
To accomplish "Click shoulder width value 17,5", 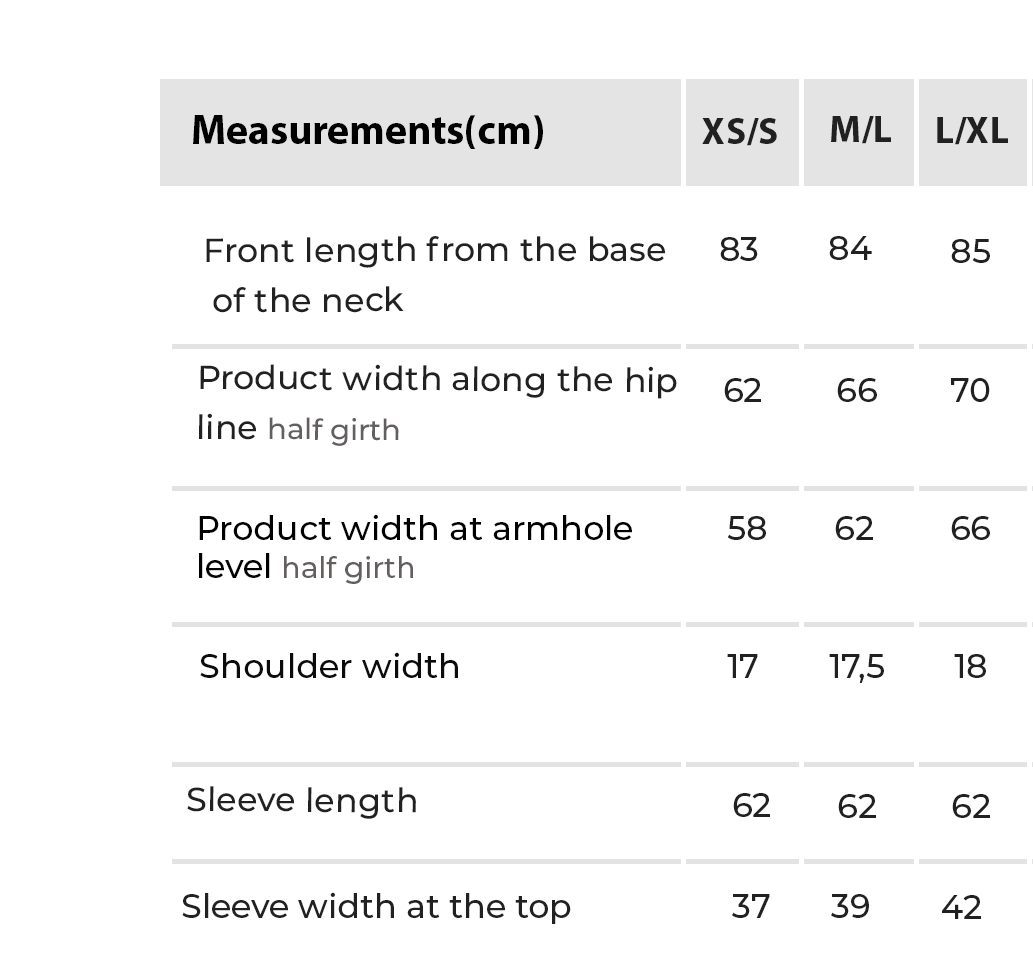I will (857, 667).
